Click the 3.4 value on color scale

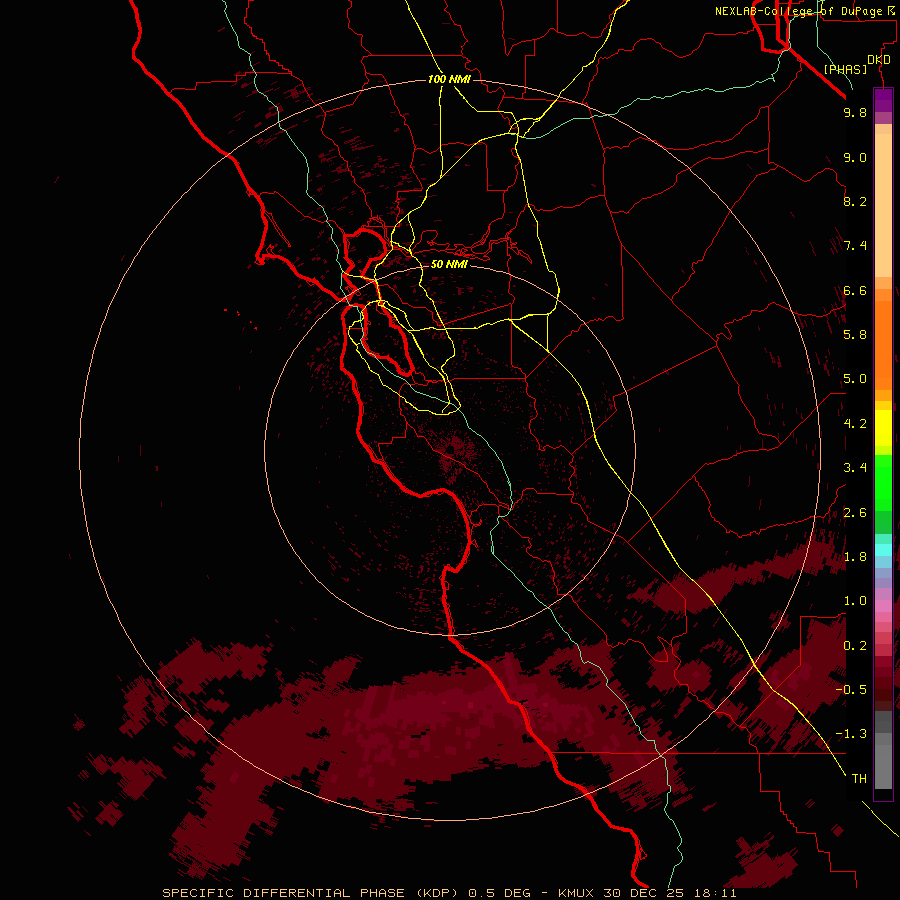(855, 468)
